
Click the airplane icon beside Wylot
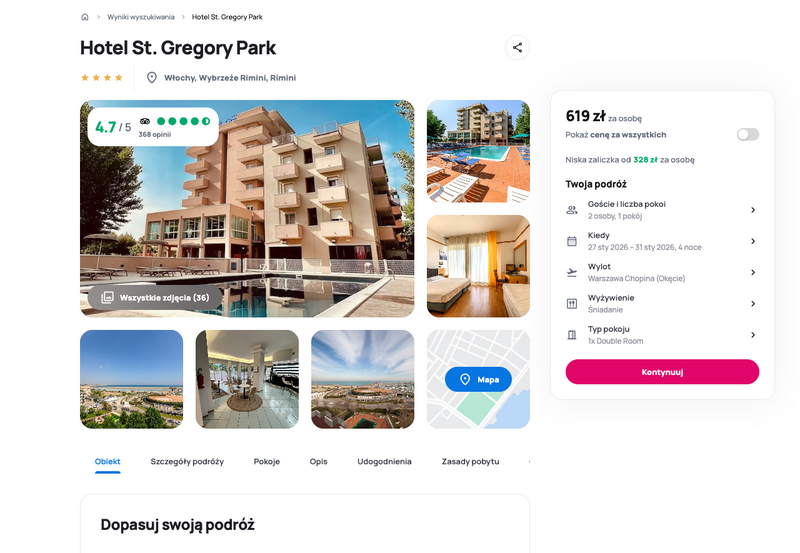pyautogui.click(x=572, y=272)
